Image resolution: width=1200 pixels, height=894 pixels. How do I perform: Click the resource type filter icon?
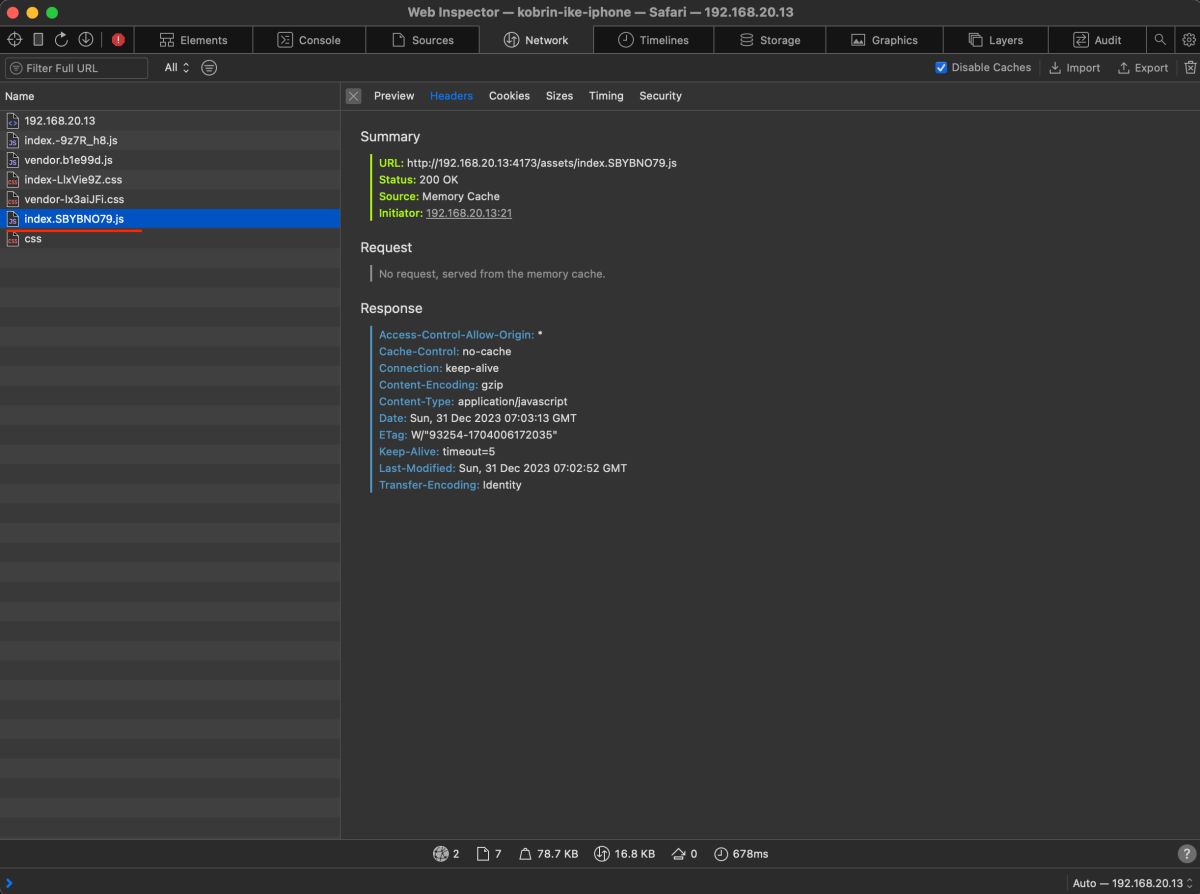tap(209, 68)
